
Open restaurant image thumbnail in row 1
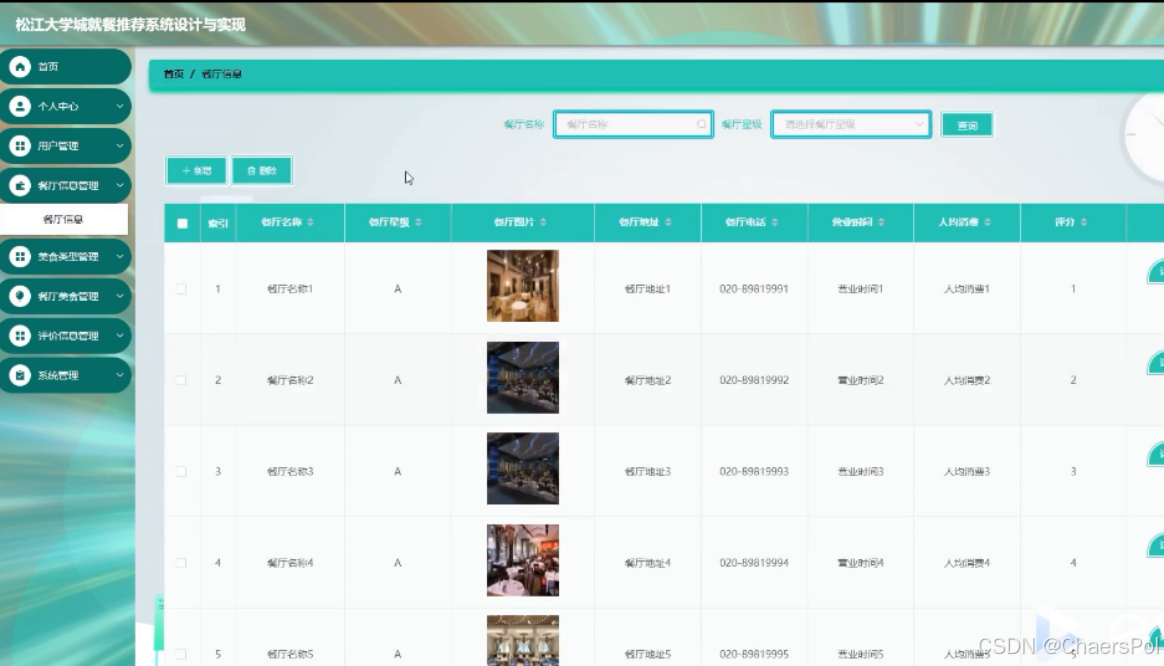[x=523, y=286]
